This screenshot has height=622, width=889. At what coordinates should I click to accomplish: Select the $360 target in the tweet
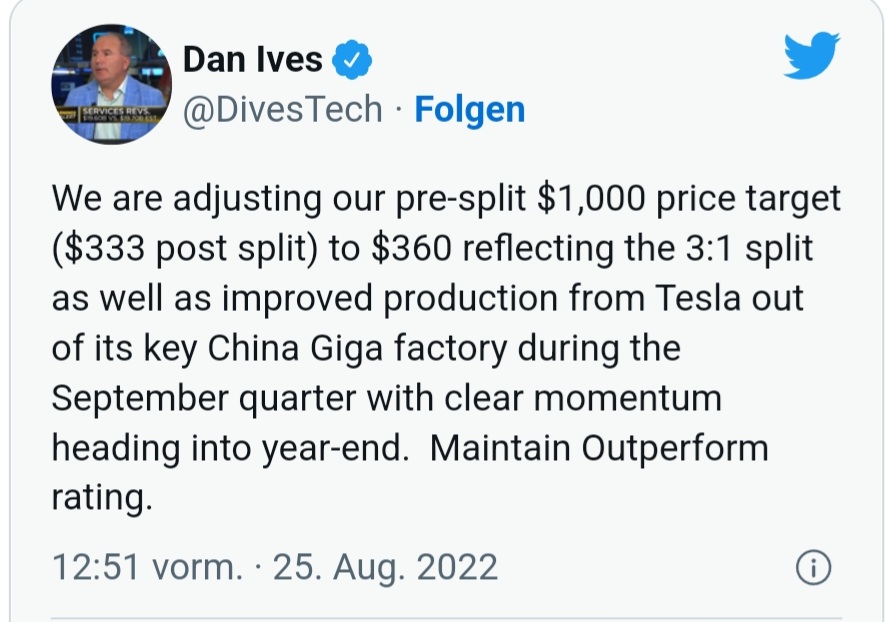point(412,248)
